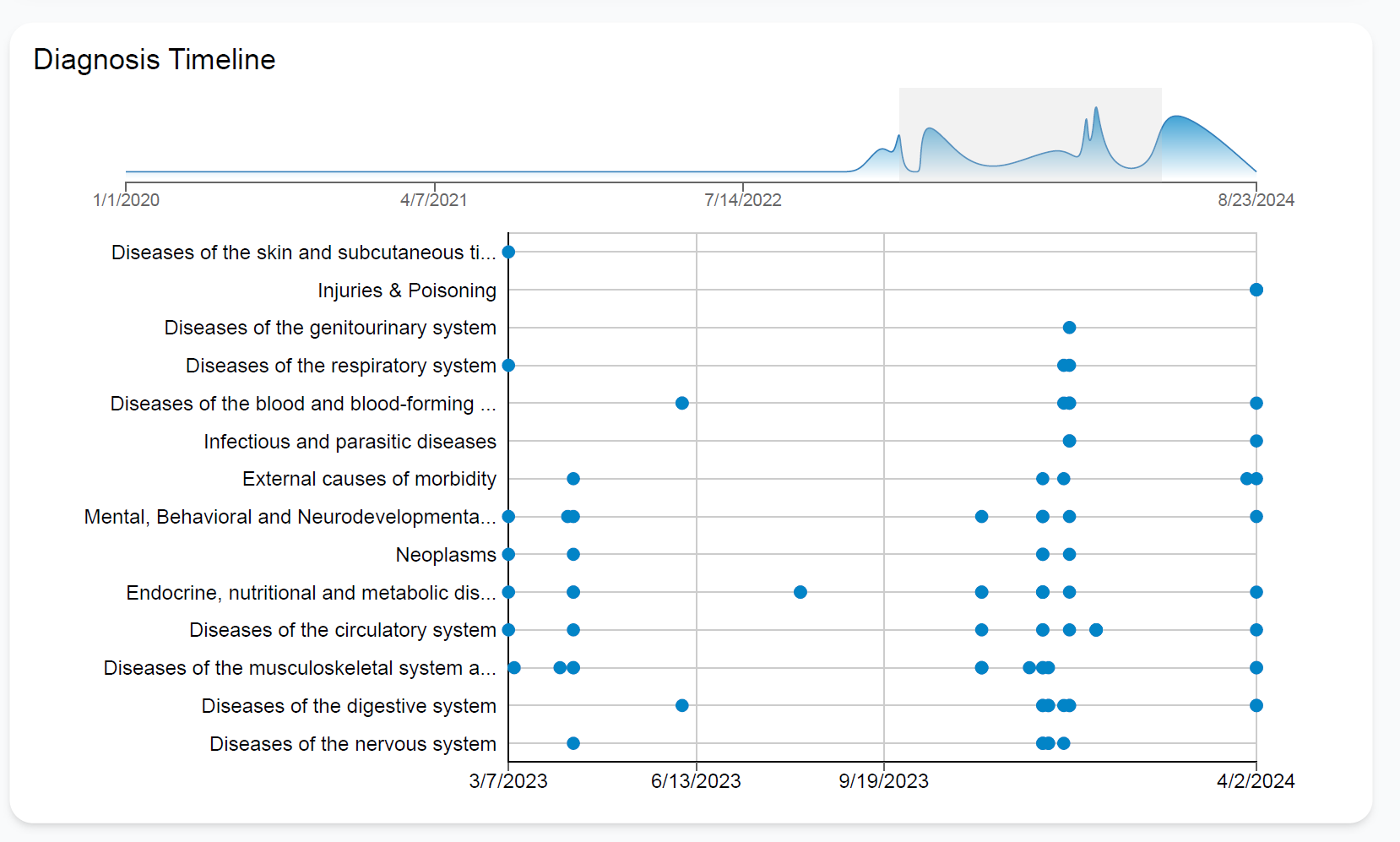The image size is (1400, 842).
Task: Select the lone mid-2023 Endocrine diagnosis dot
Action: click(800, 592)
